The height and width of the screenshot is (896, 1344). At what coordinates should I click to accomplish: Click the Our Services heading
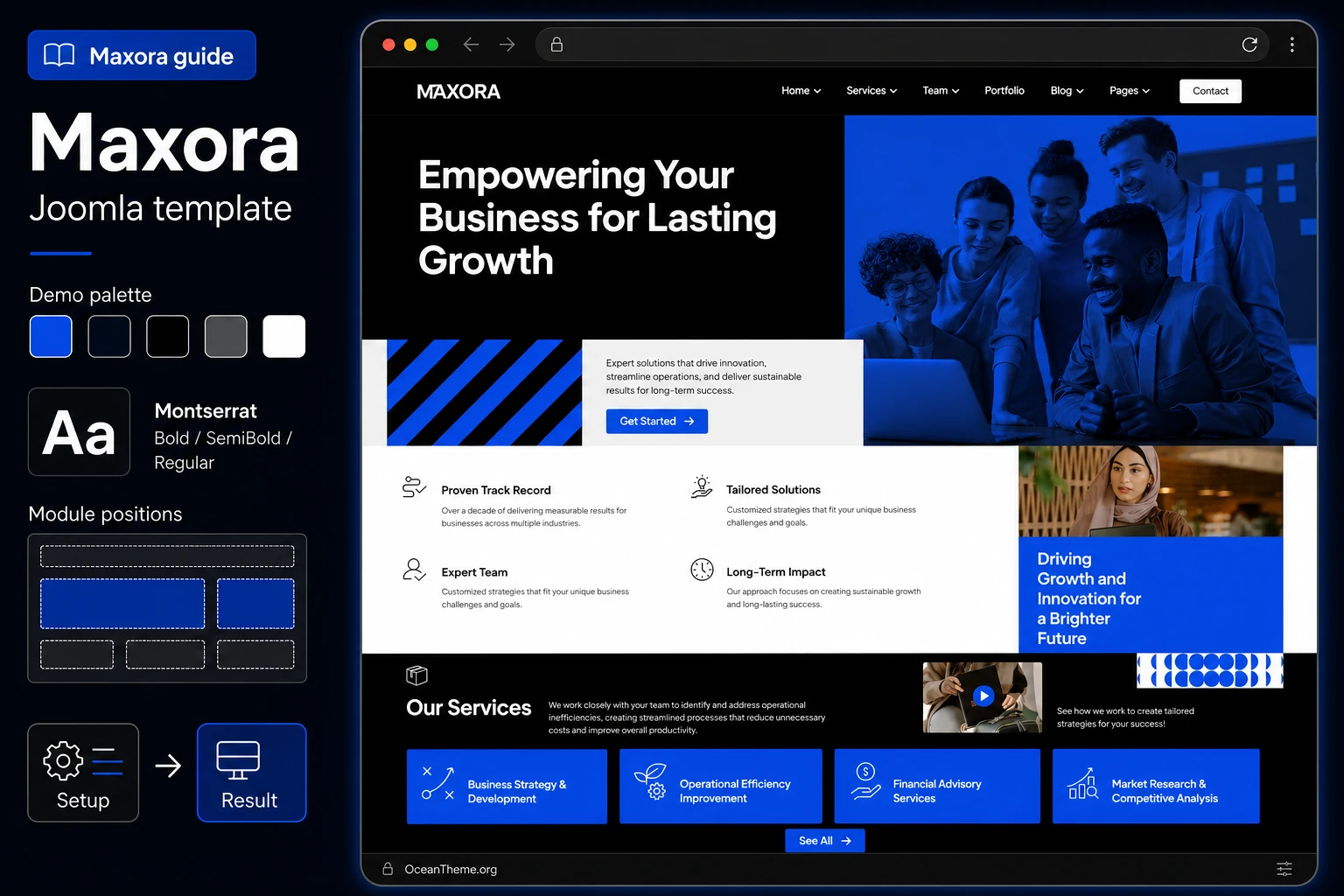[x=469, y=708]
